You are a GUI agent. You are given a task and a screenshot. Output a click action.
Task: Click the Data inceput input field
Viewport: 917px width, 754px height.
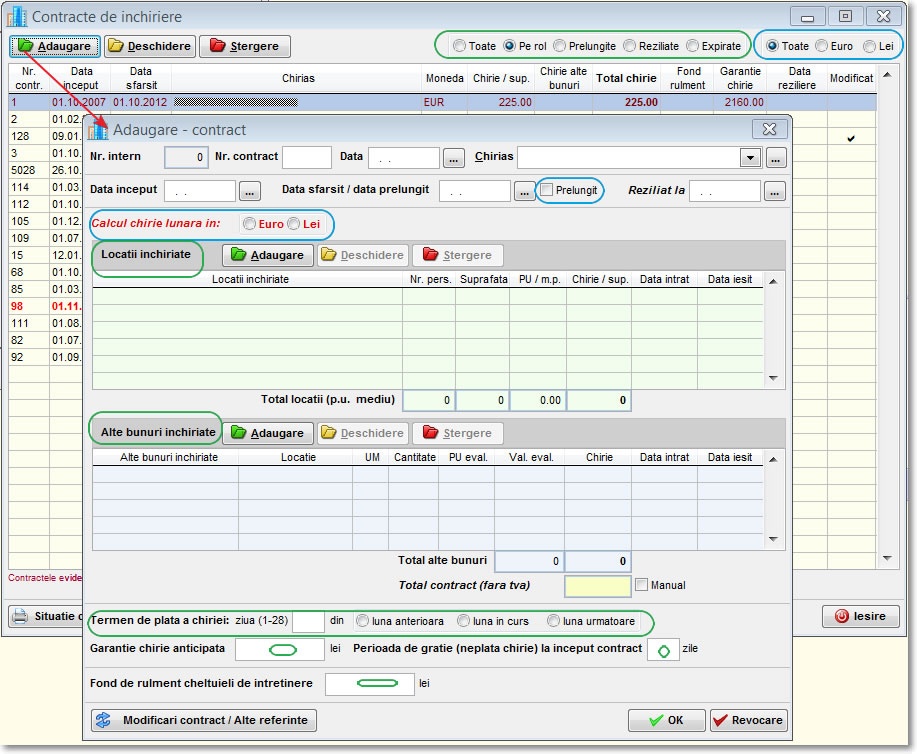point(200,191)
